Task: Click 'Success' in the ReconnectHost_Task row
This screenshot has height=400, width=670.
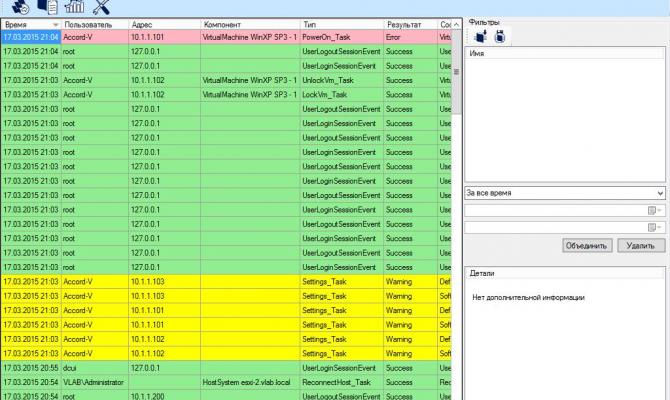Action: [x=410, y=382]
